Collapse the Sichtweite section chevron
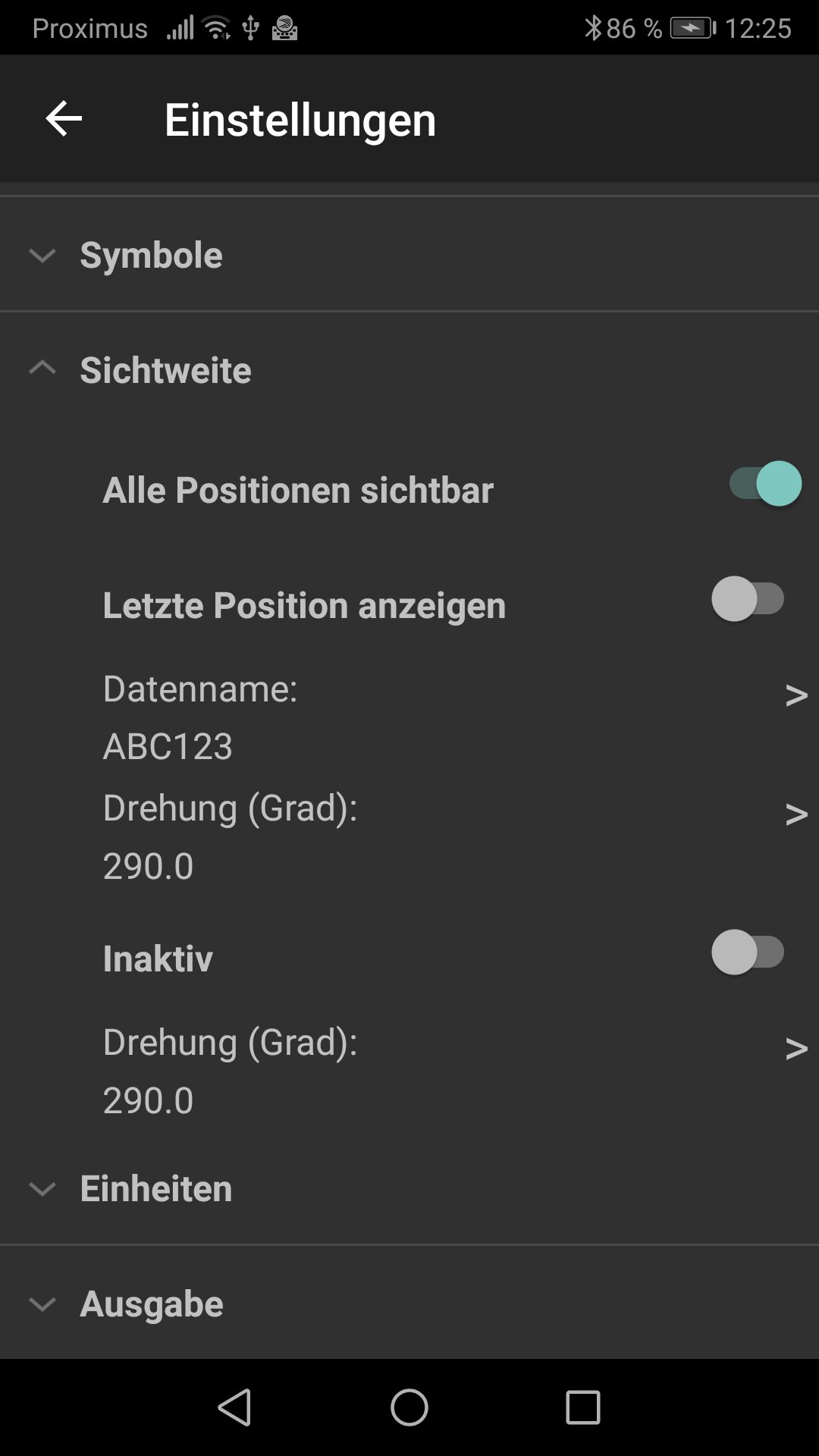This screenshot has height=1456, width=819. pos(42,369)
